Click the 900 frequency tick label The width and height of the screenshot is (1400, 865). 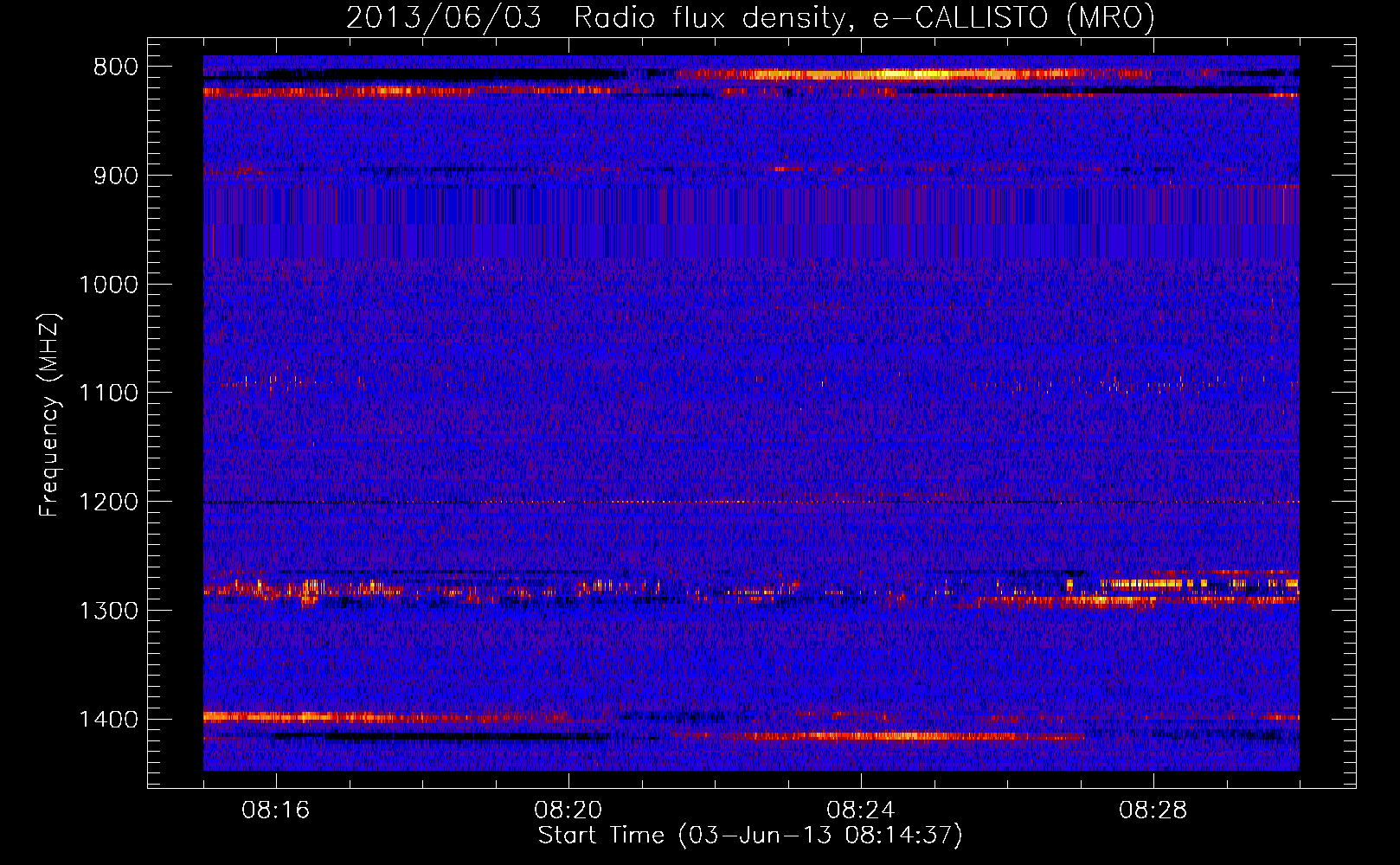click(115, 176)
